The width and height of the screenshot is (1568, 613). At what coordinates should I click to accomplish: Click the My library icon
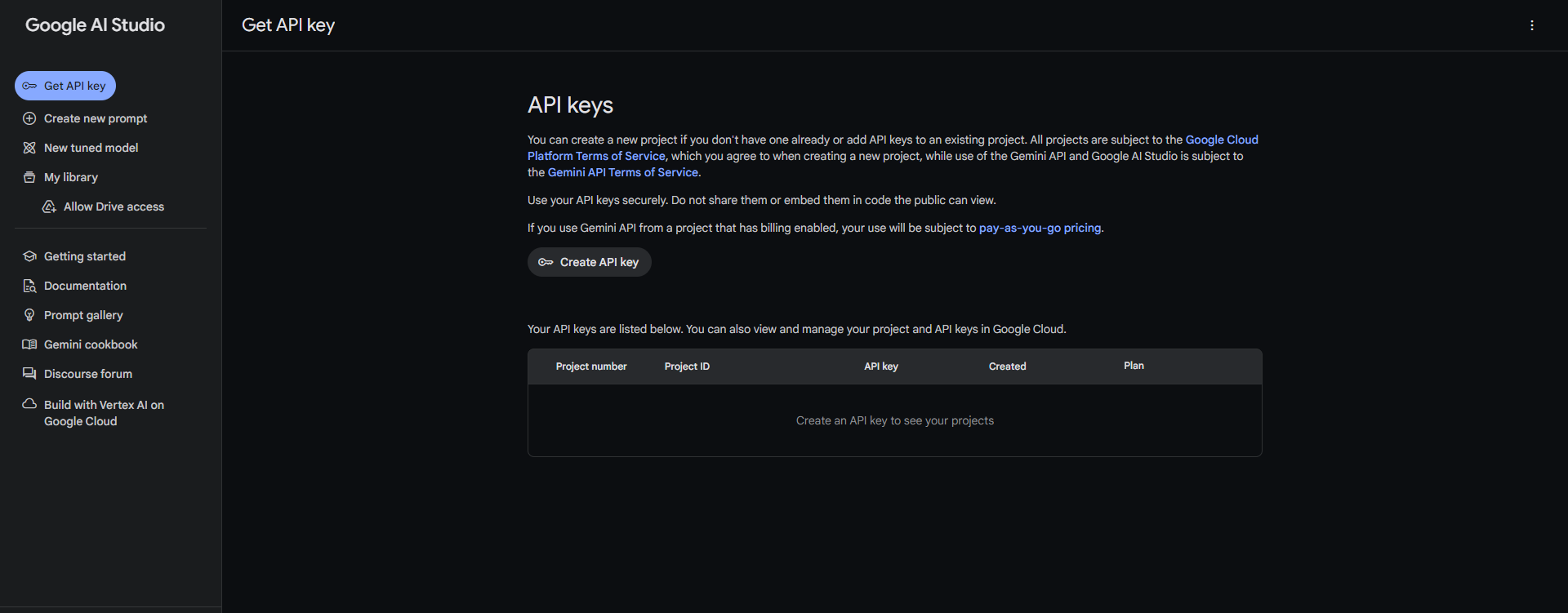(x=29, y=177)
